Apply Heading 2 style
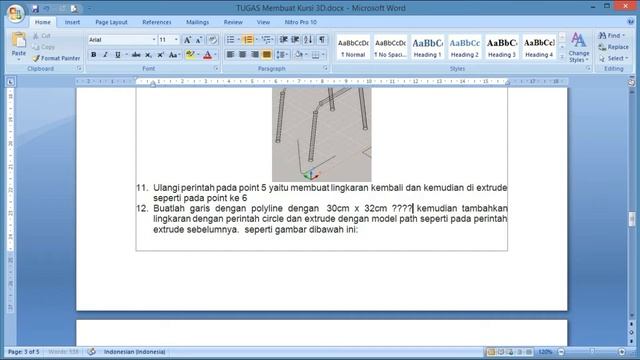 [x=464, y=47]
